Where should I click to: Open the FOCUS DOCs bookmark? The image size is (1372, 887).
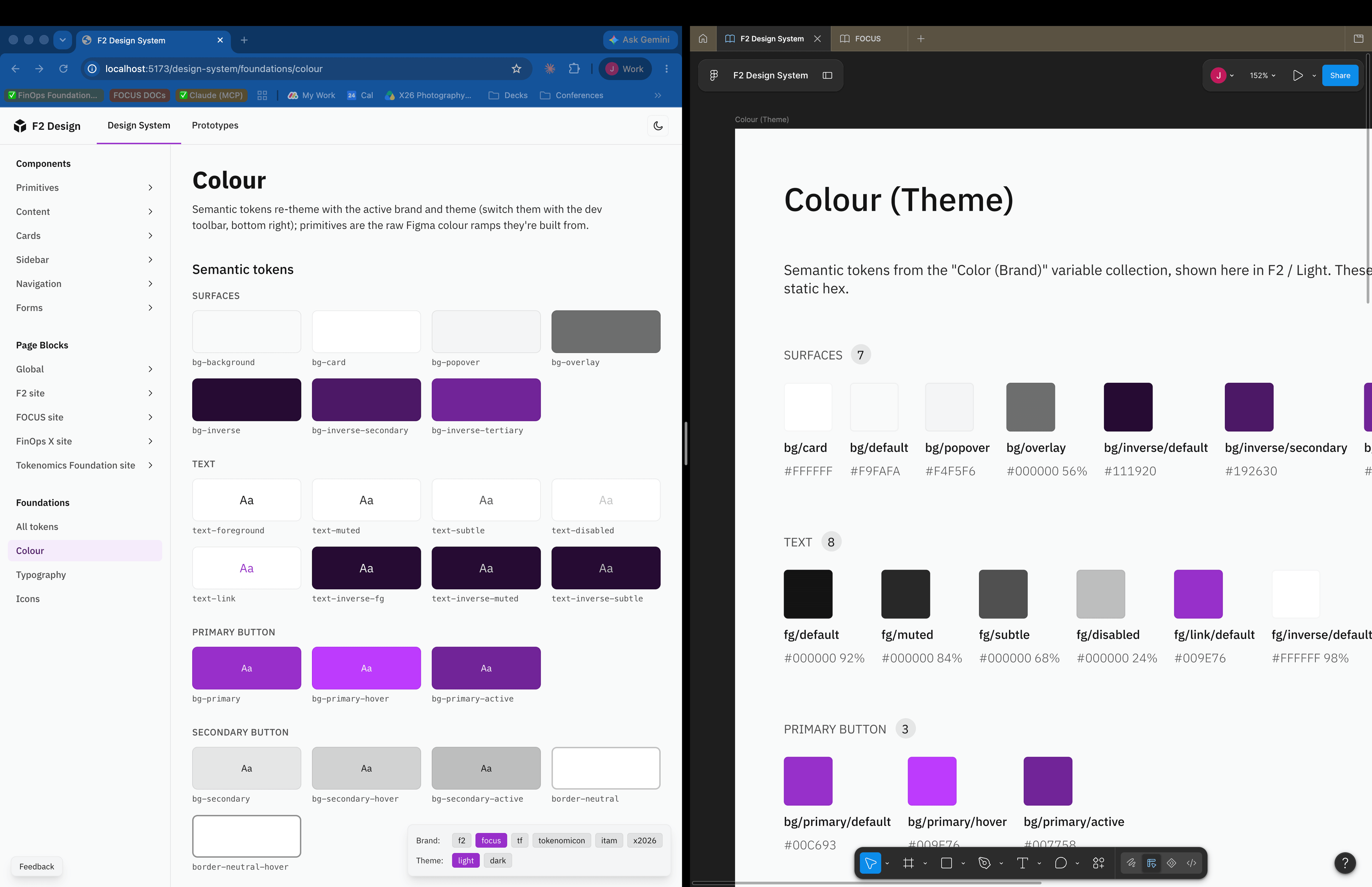tap(139, 96)
